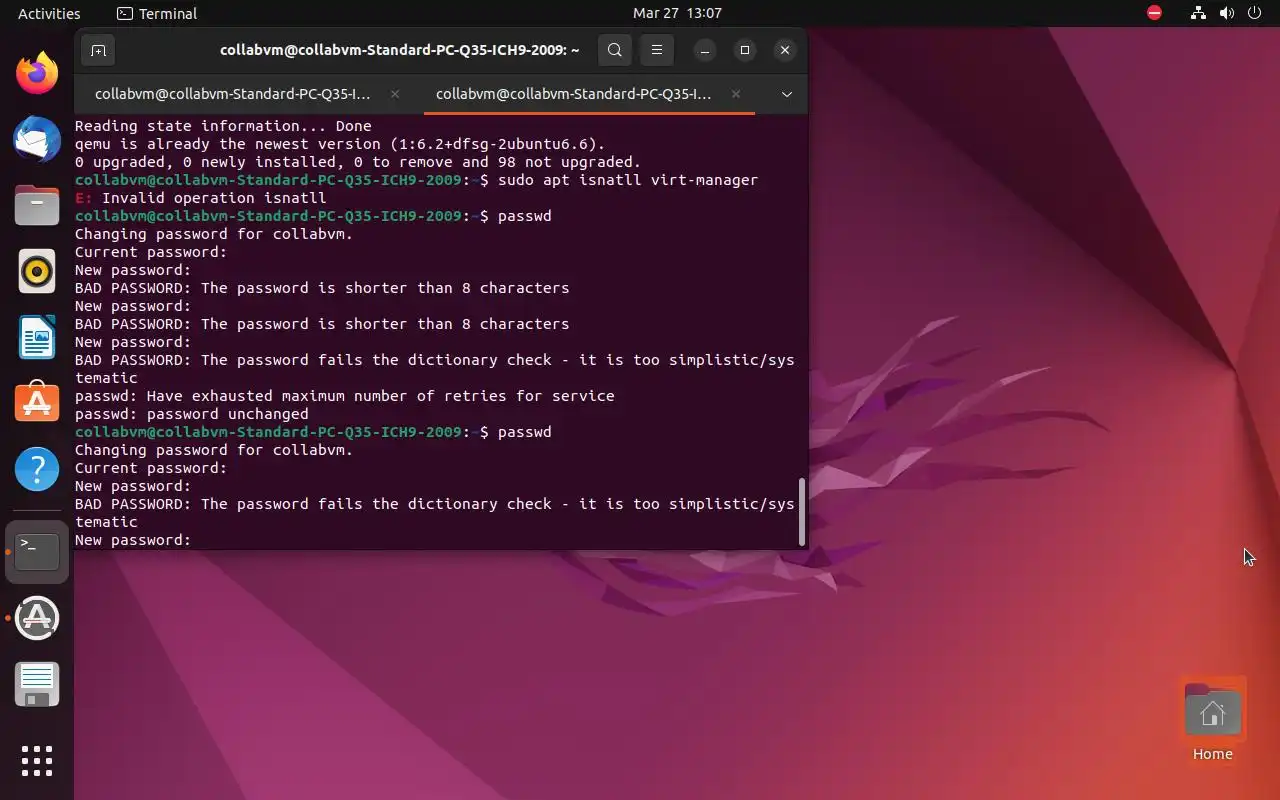Open a new terminal tab
Viewport: 1280px width, 800px height.
coord(98,50)
